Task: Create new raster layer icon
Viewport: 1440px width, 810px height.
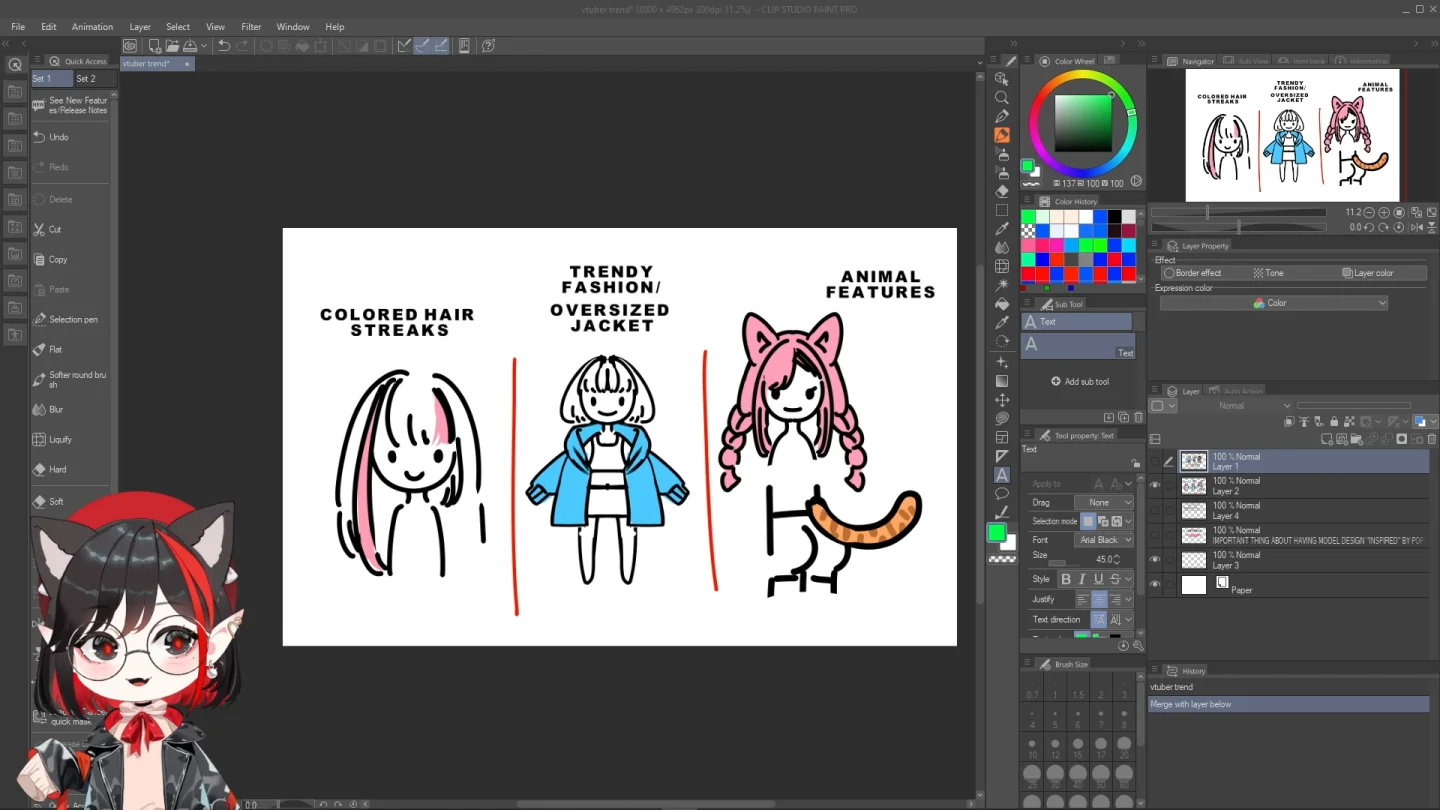Action: coord(1327,439)
